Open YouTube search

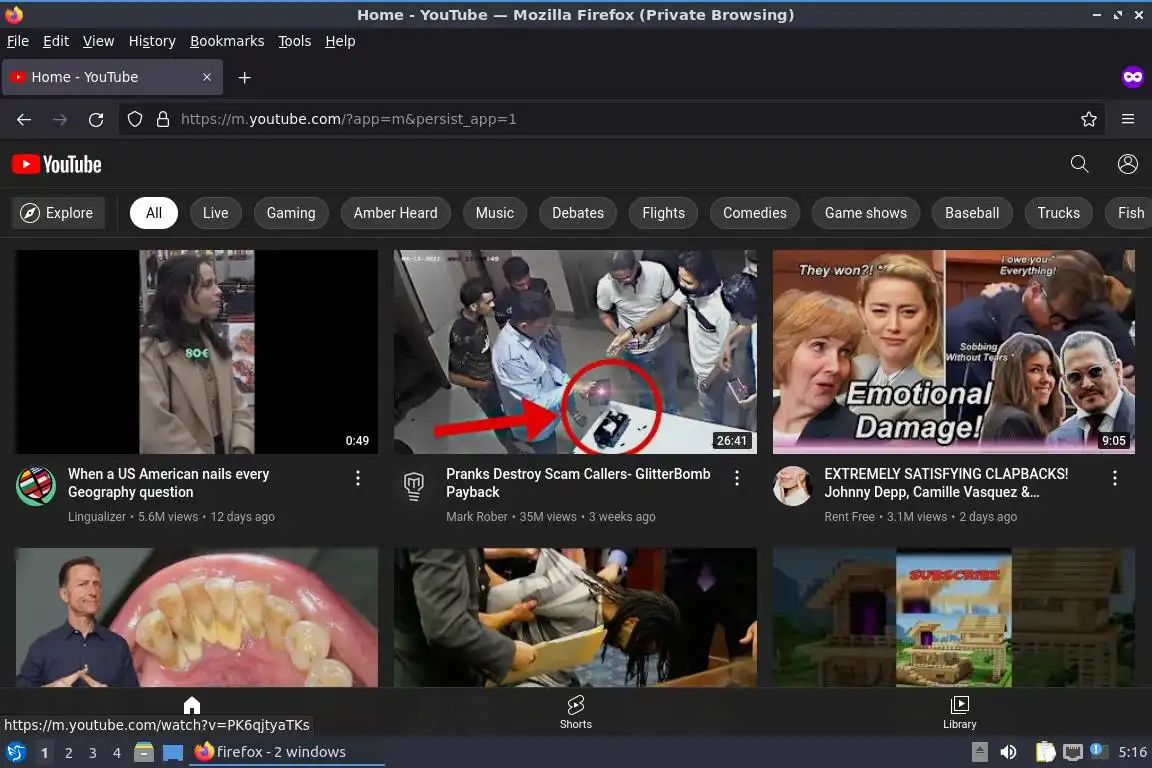(x=1079, y=164)
